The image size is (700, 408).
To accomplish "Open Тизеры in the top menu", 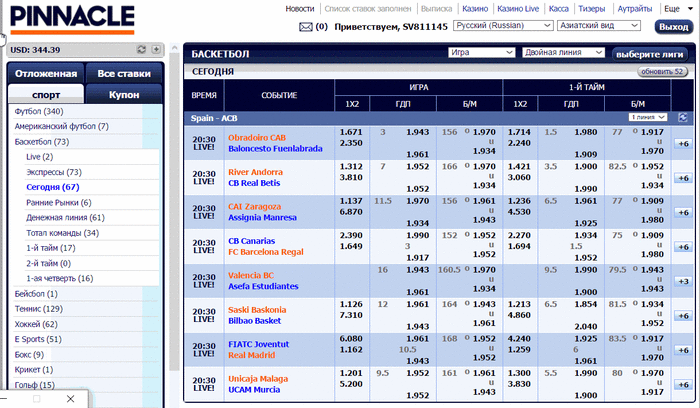I will point(592,8).
